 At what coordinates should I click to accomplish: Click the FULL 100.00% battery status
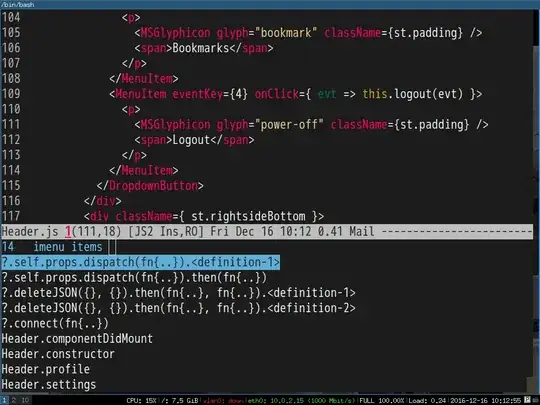coord(383,401)
